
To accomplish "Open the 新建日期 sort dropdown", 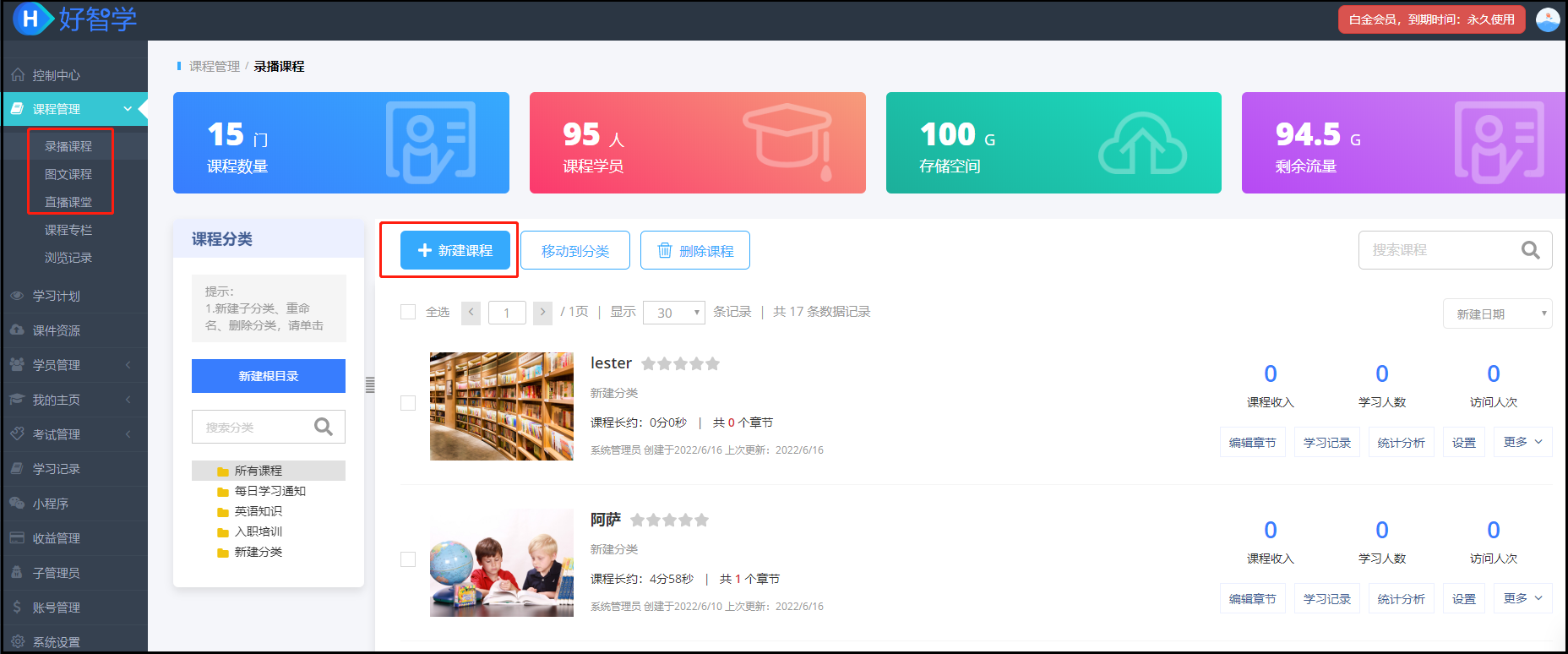I will [x=1497, y=313].
